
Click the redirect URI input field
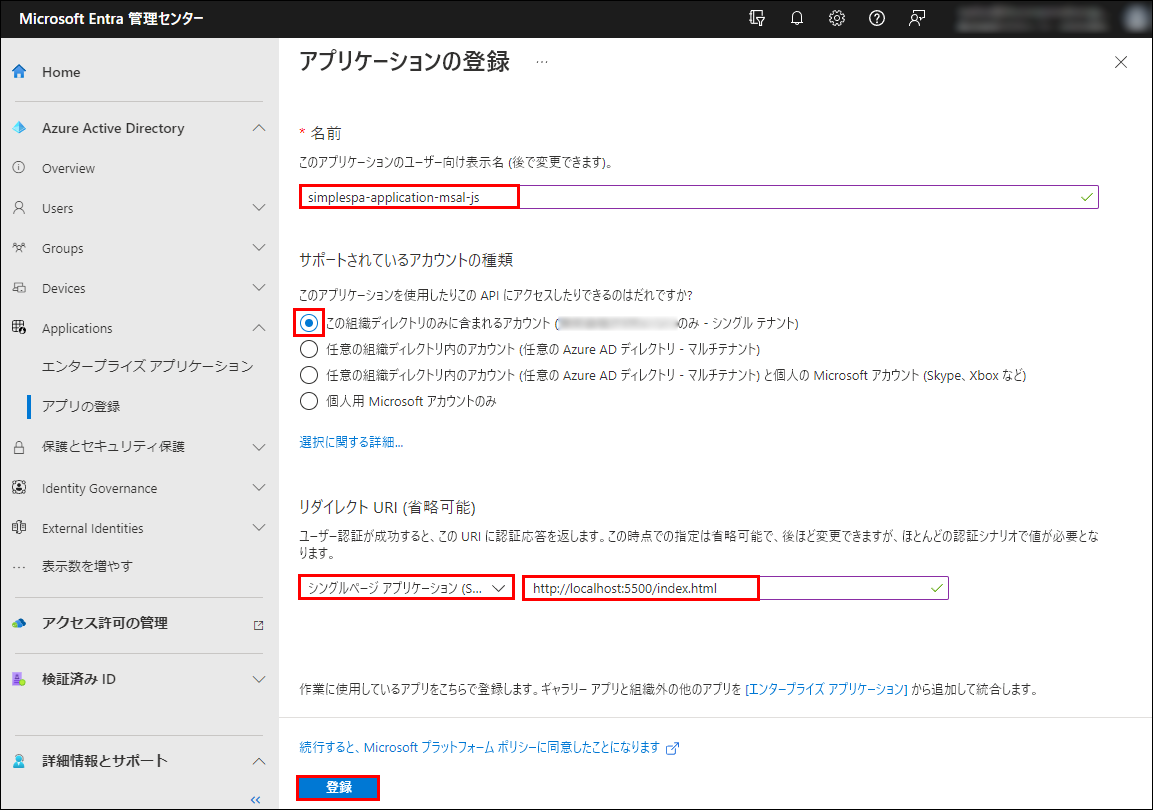tap(735, 588)
